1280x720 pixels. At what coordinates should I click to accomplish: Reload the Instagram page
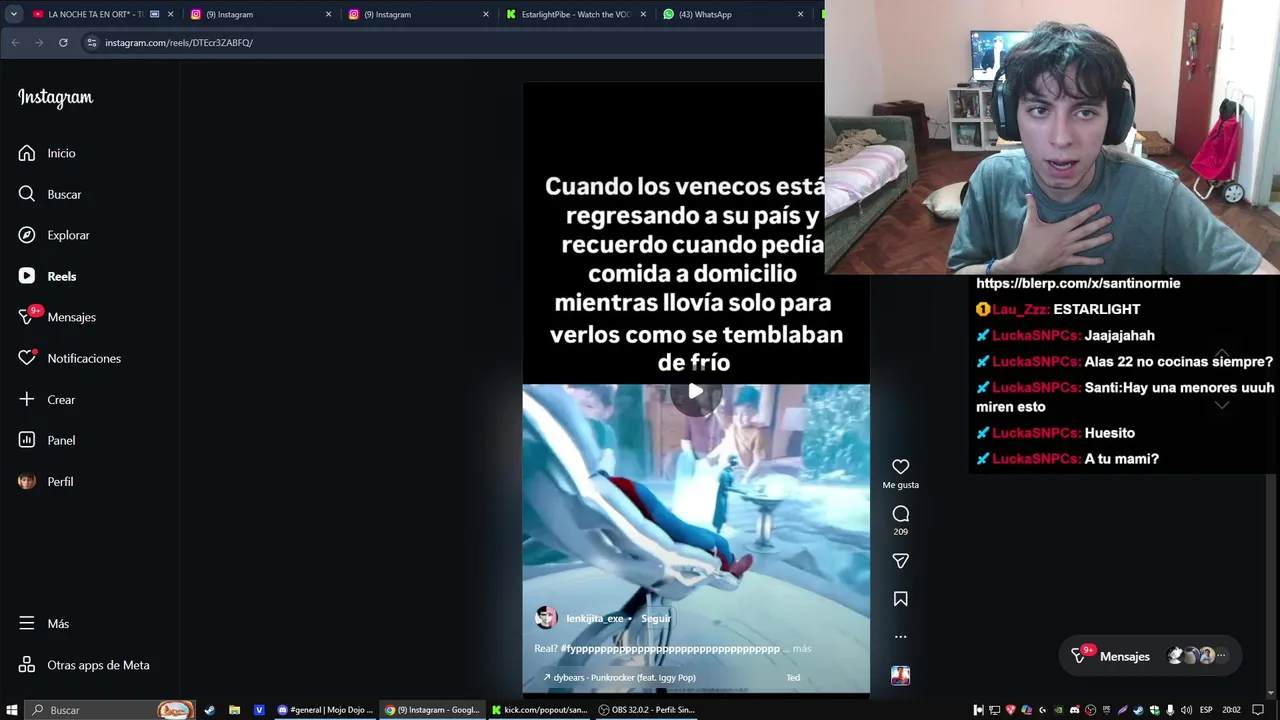(x=63, y=43)
